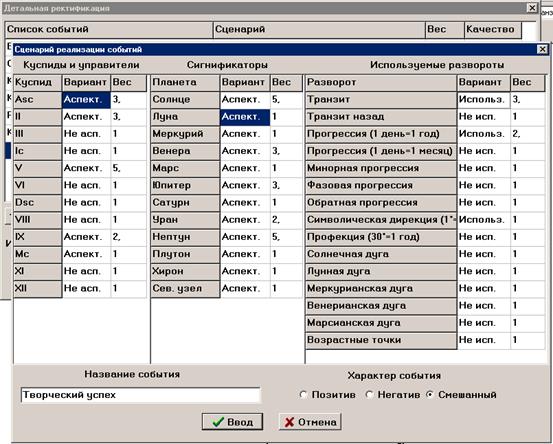Screen dimensions: 553x444
Task: Click the weight cell 5, for cusp V
Action: (x=128, y=169)
